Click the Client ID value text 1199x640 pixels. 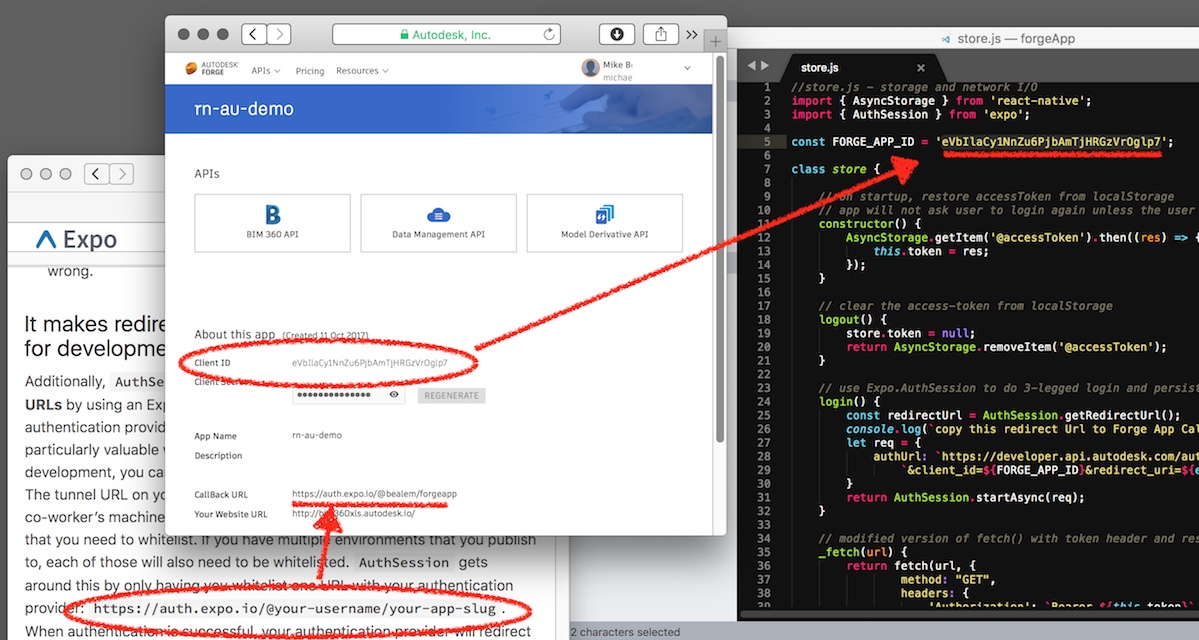point(369,362)
